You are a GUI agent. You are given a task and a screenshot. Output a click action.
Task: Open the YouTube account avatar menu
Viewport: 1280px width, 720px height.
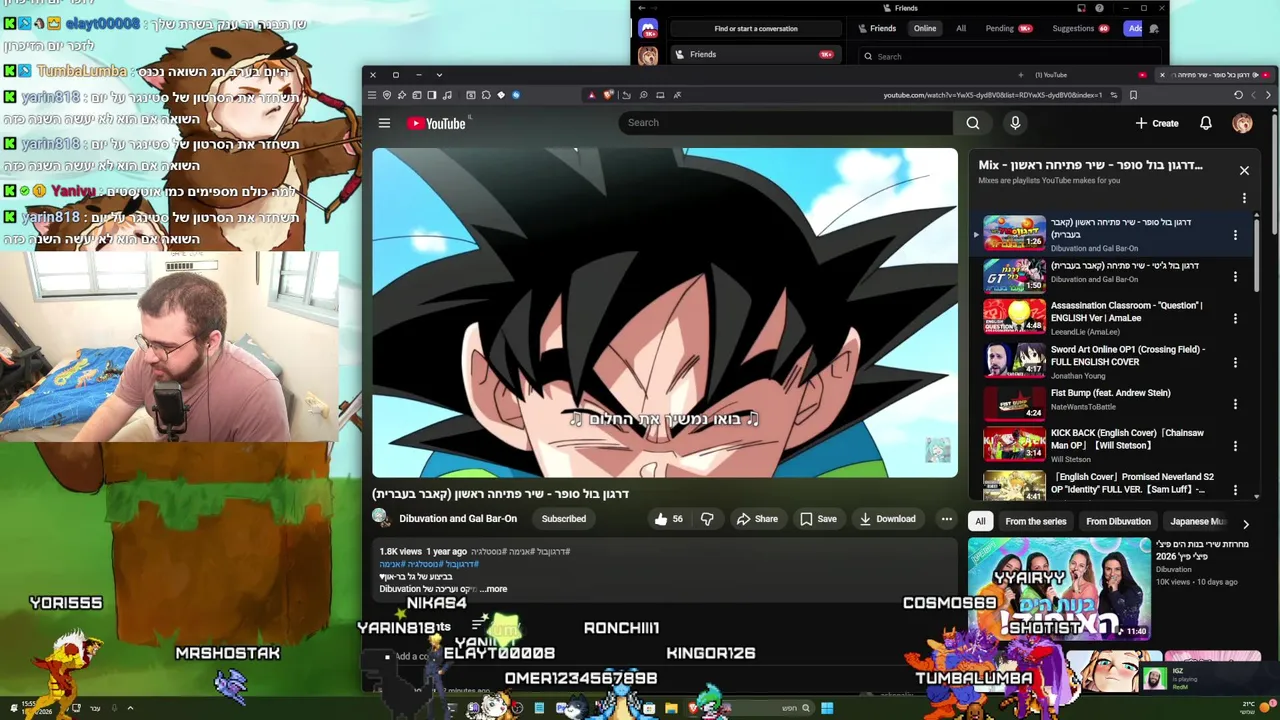click(x=1242, y=123)
